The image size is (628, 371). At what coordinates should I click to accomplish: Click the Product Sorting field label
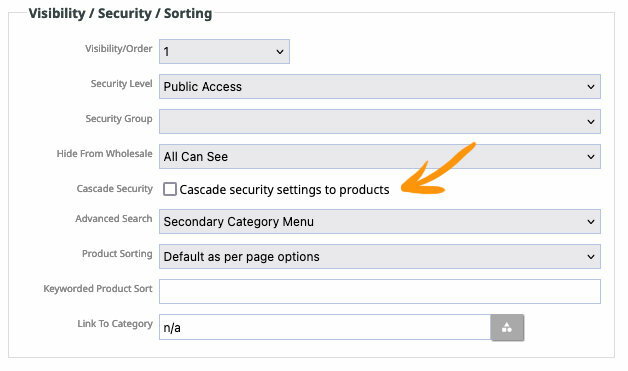(x=117, y=254)
